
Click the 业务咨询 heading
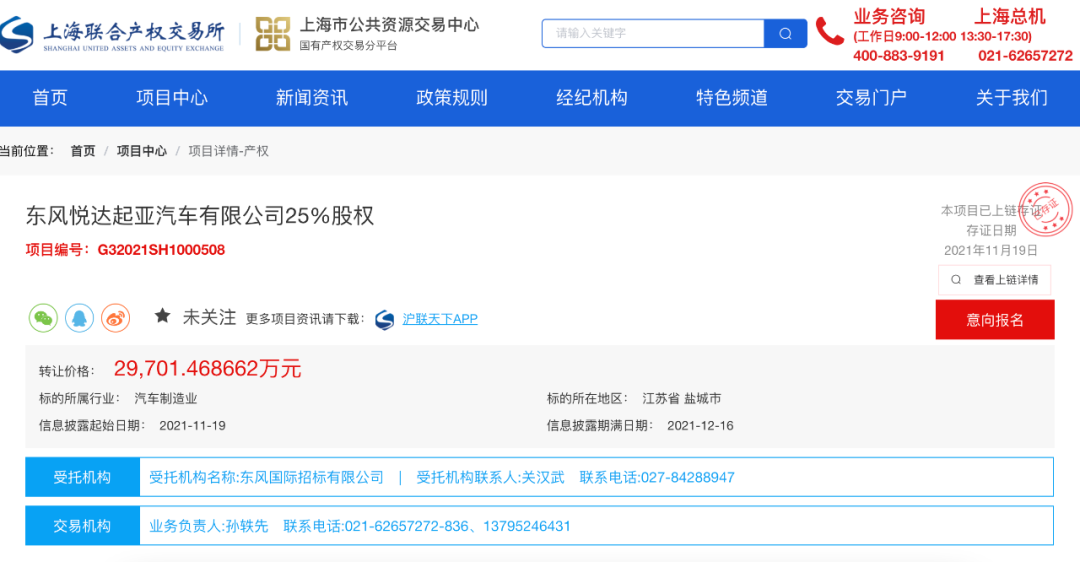pos(889,17)
